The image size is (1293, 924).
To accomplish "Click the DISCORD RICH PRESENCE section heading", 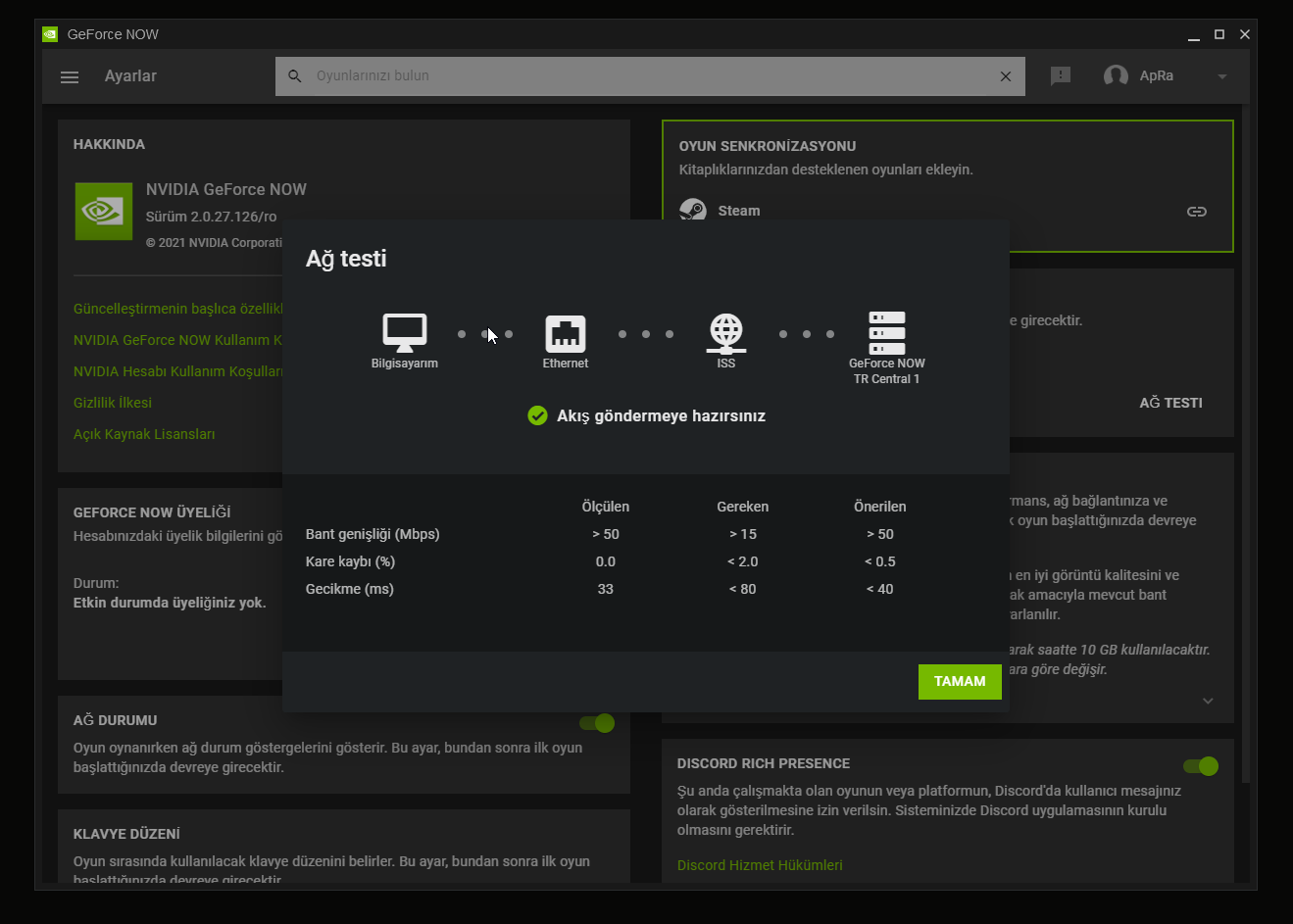I will [764, 763].
